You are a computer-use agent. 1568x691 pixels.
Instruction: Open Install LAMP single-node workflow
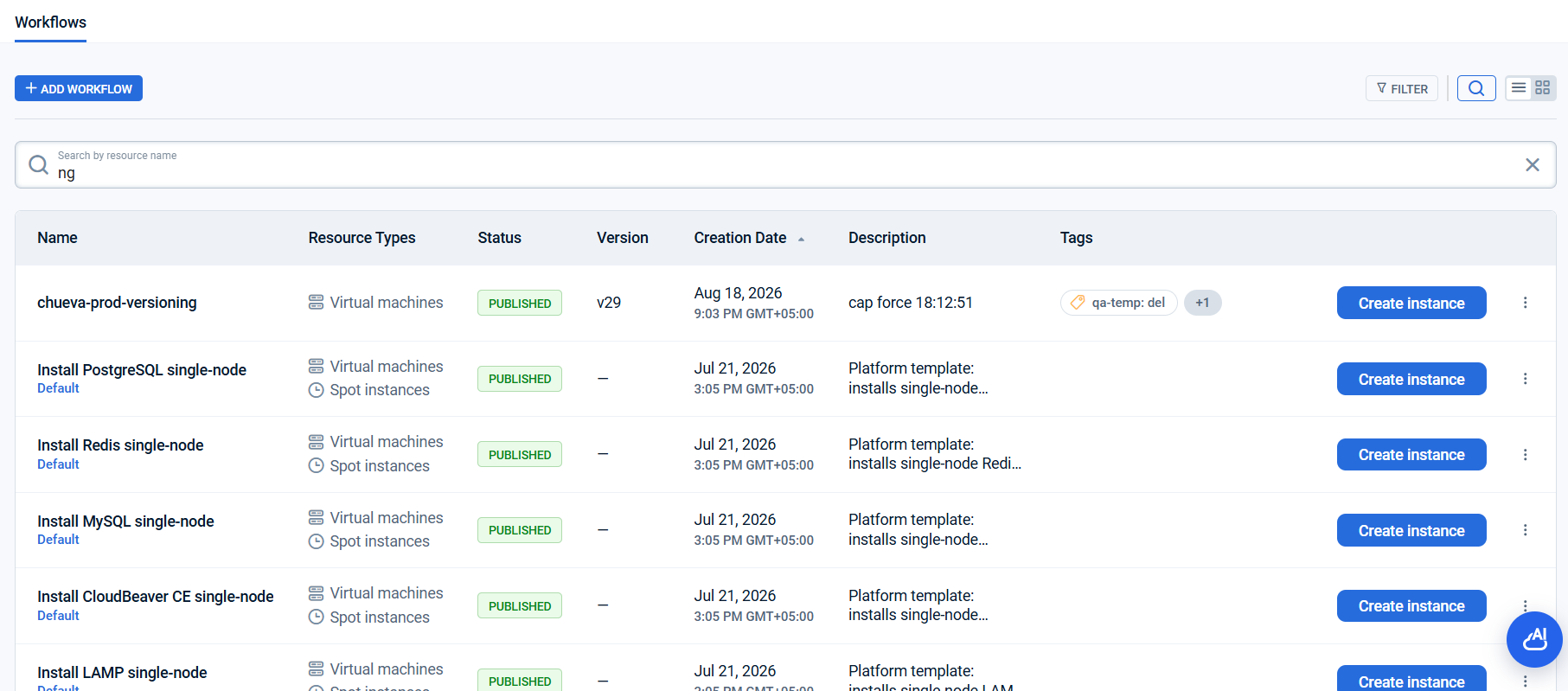[122, 673]
